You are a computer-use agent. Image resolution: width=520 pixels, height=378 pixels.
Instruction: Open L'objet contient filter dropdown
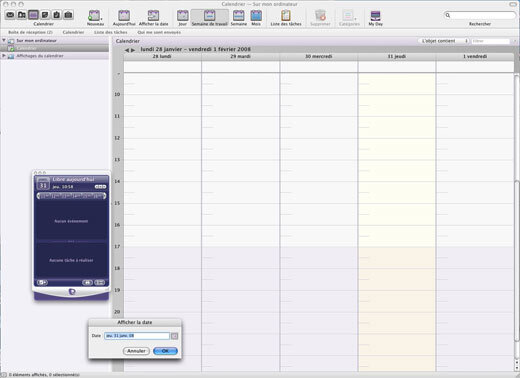443,41
